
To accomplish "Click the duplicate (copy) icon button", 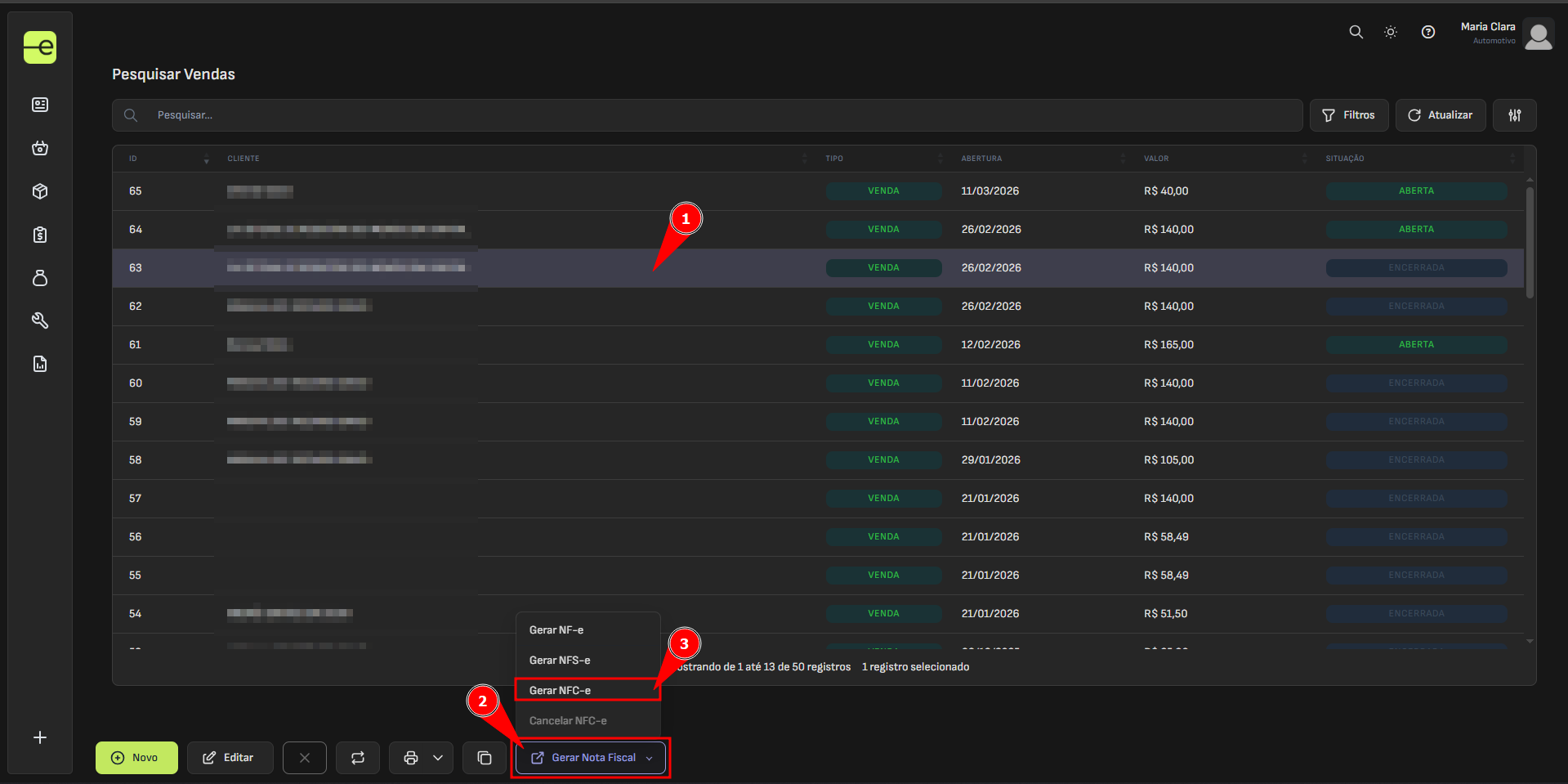I will point(485,758).
